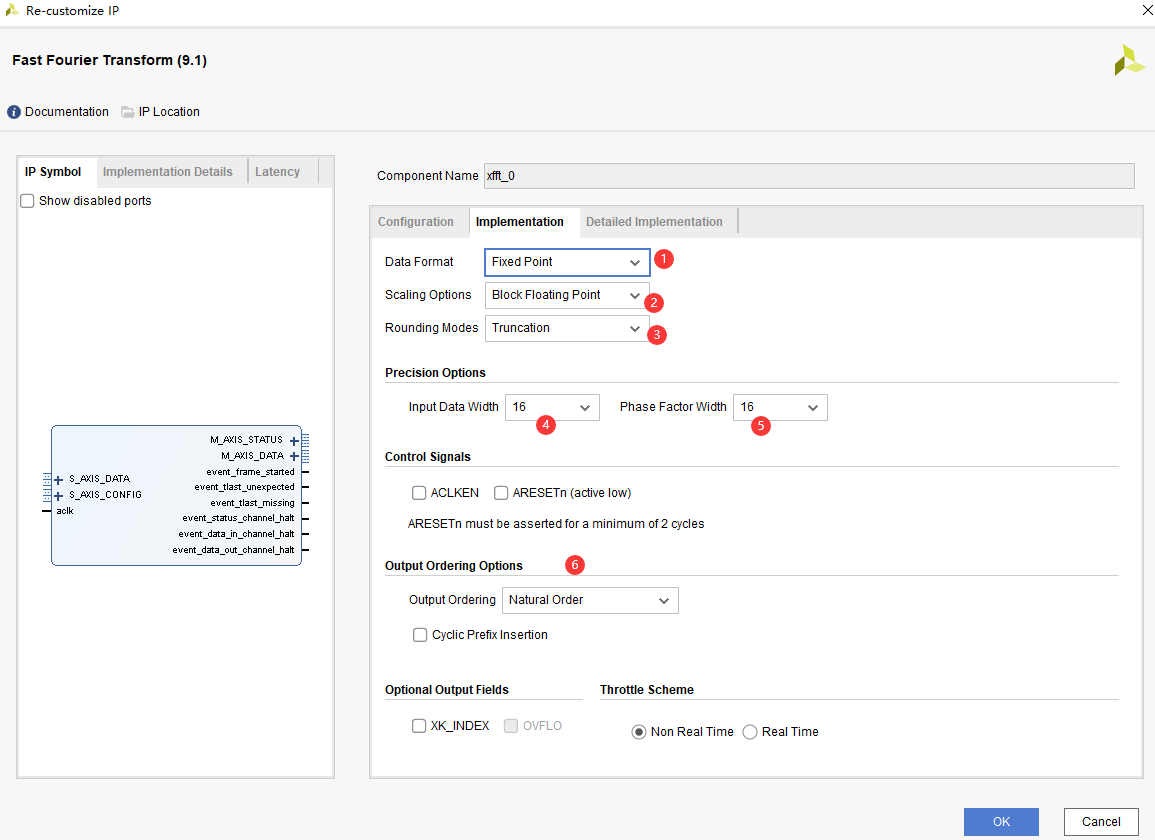Open the Data Format dropdown

pos(567,262)
